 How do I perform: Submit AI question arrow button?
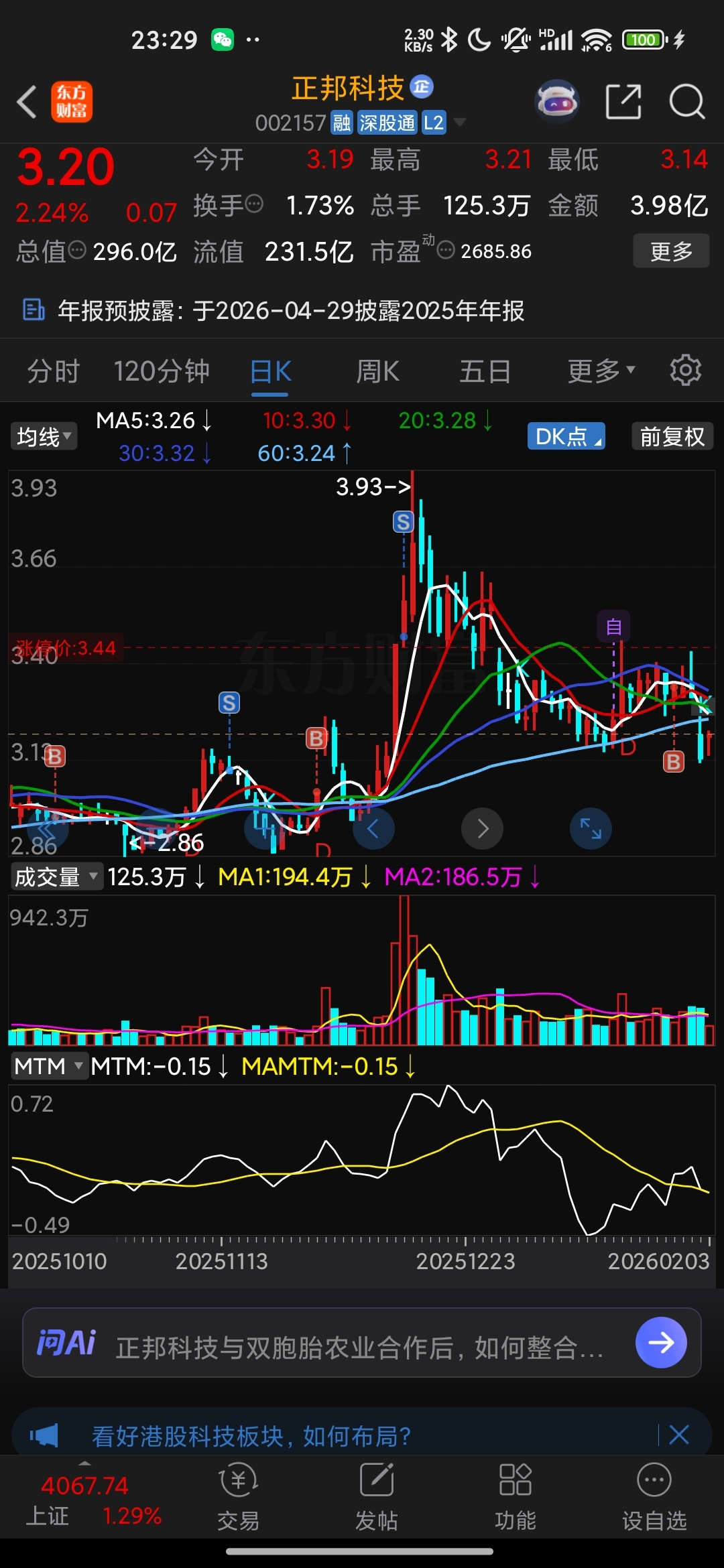661,1343
